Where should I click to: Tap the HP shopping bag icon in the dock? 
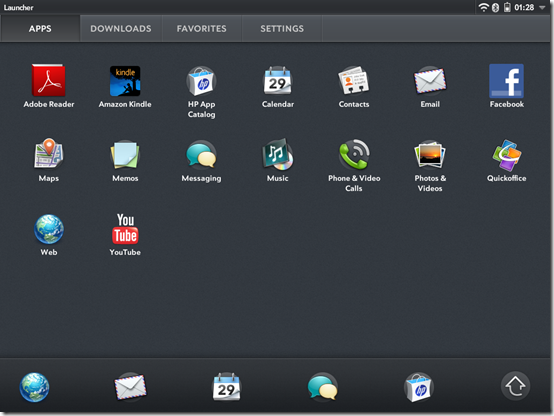419,387
